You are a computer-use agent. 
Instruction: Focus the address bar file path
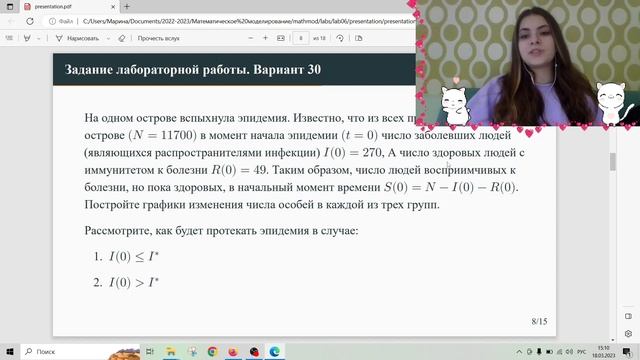coord(249,21)
